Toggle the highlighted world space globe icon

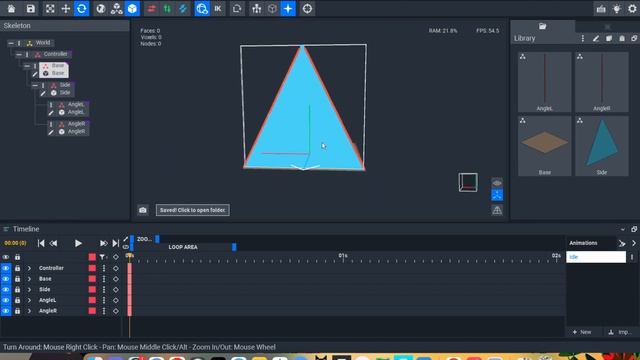click(x=202, y=9)
